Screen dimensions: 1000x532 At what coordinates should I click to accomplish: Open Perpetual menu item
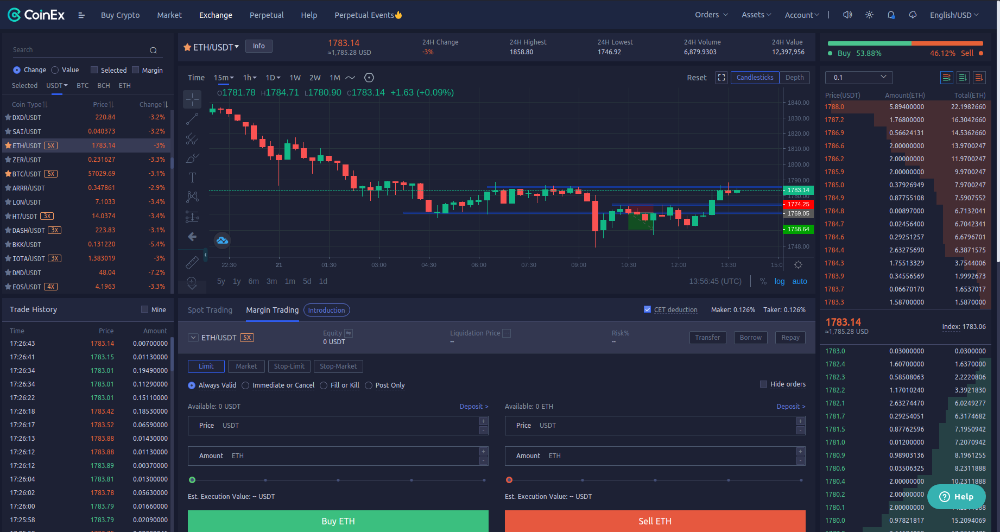click(x=266, y=15)
